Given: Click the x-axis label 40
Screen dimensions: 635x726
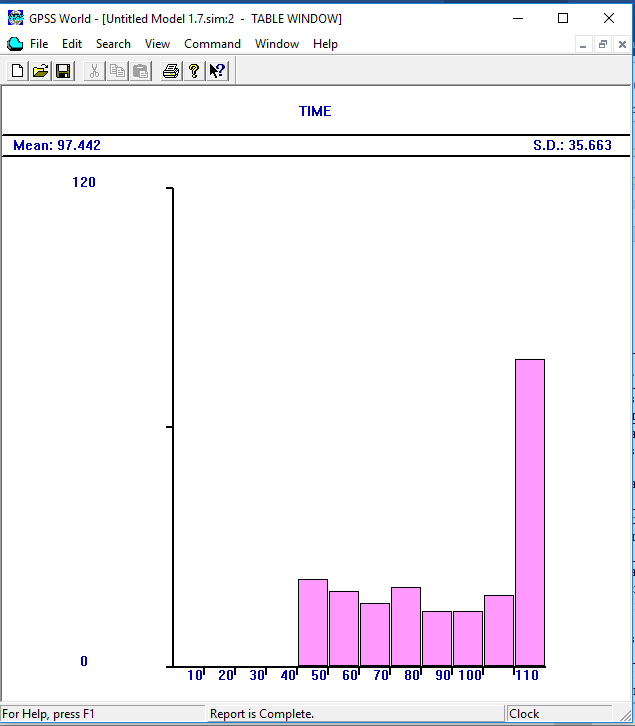Looking at the screenshot, I should (x=288, y=675).
